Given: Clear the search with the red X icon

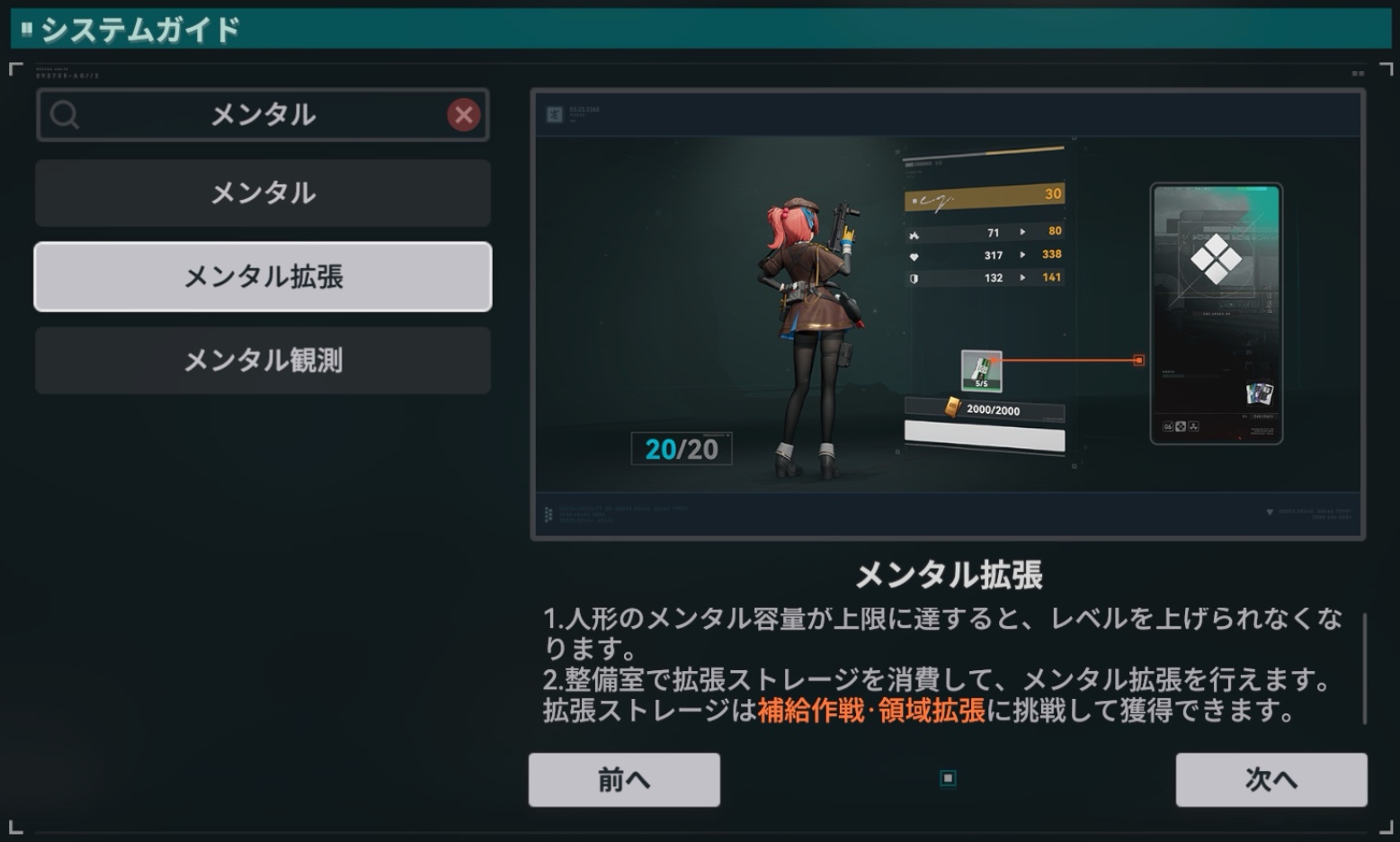Looking at the screenshot, I should tap(464, 114).
